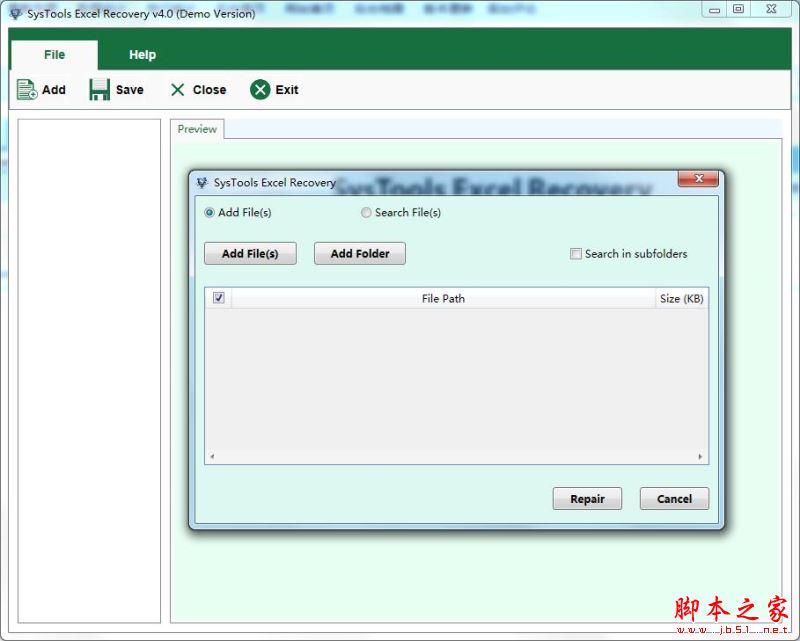Click the Add Folder button
This screenshot has width=800, height=641.
(359, 253)
